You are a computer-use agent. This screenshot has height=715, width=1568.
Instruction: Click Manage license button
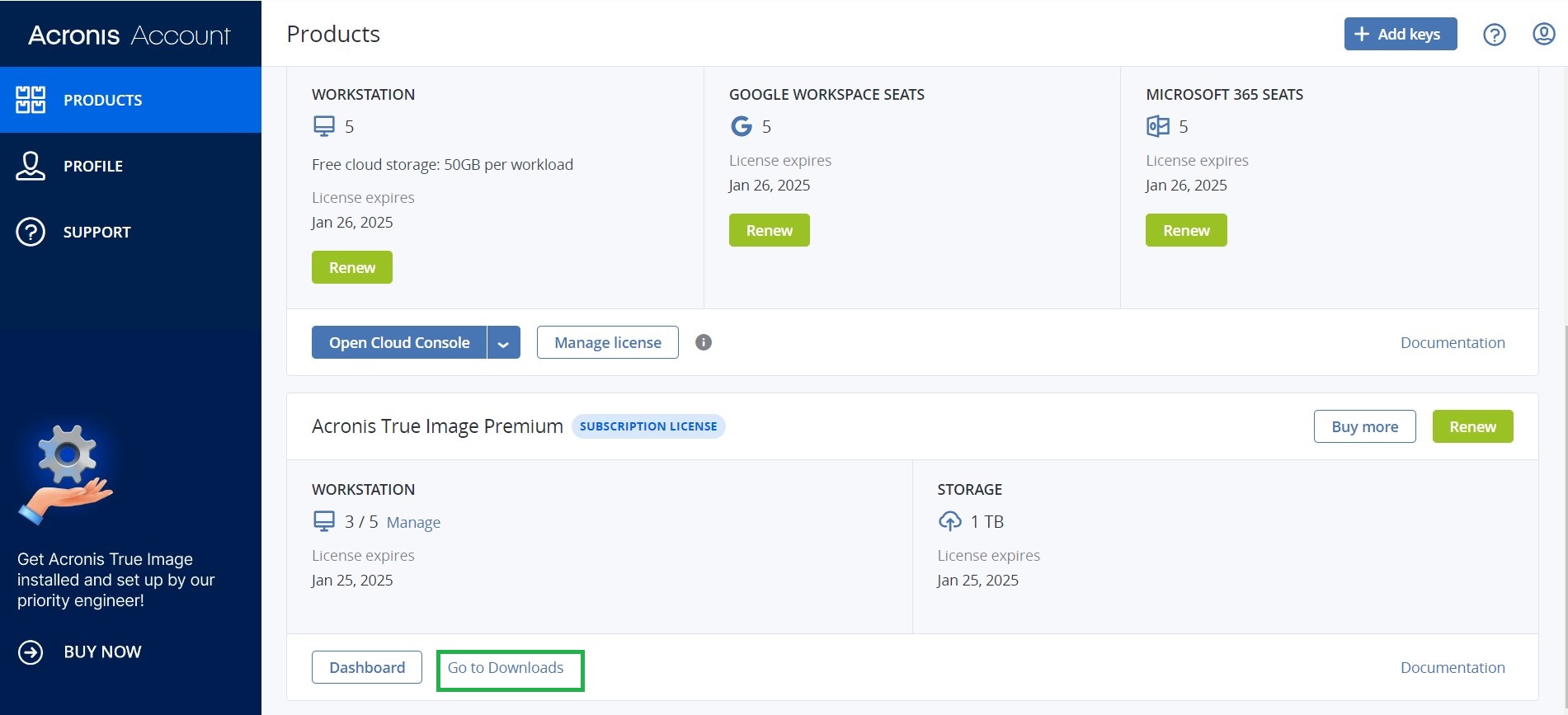pyautogui.click(x=607, y=342)
